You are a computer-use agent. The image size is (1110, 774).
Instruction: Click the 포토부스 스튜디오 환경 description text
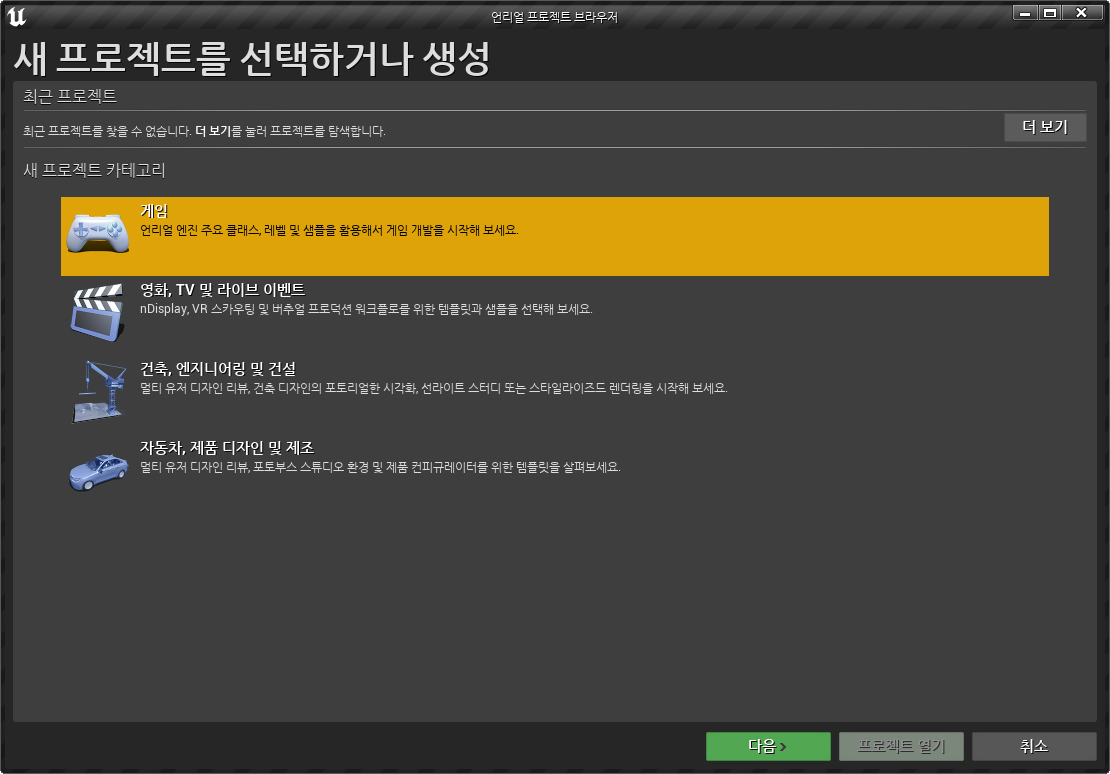380,467
